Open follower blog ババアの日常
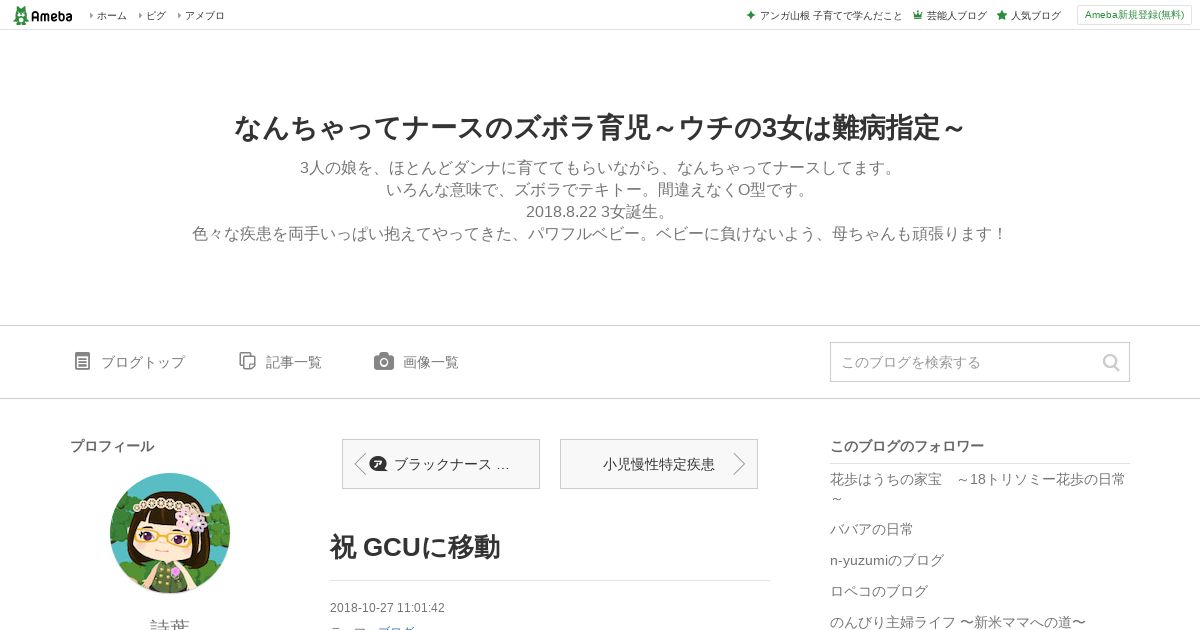Screen dimensions: 1200x630 871,529
